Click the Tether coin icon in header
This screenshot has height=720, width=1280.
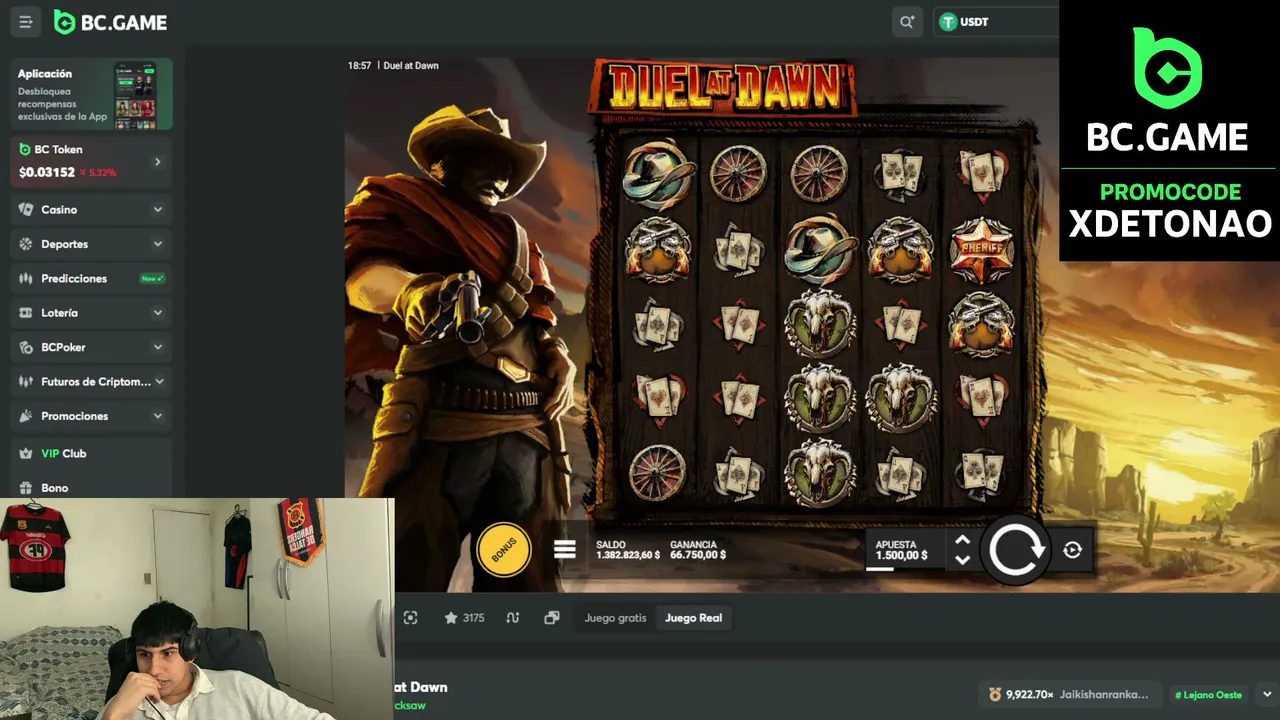(948, 22)
